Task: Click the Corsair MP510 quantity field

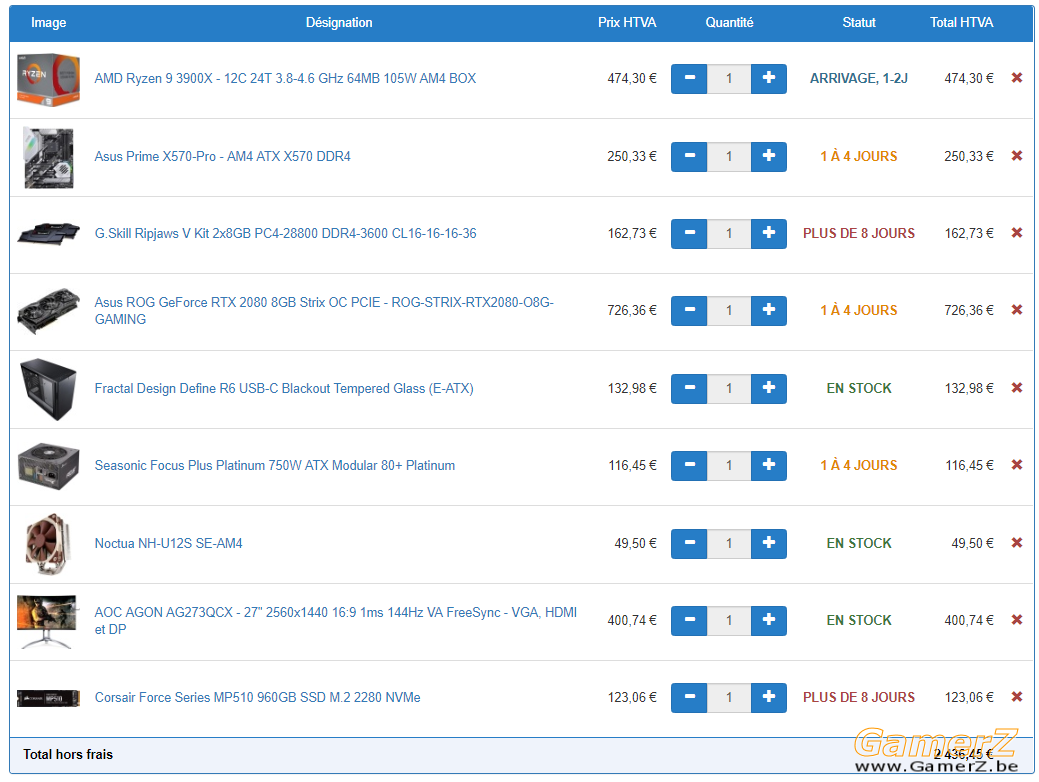Action: tap(729, 697)
